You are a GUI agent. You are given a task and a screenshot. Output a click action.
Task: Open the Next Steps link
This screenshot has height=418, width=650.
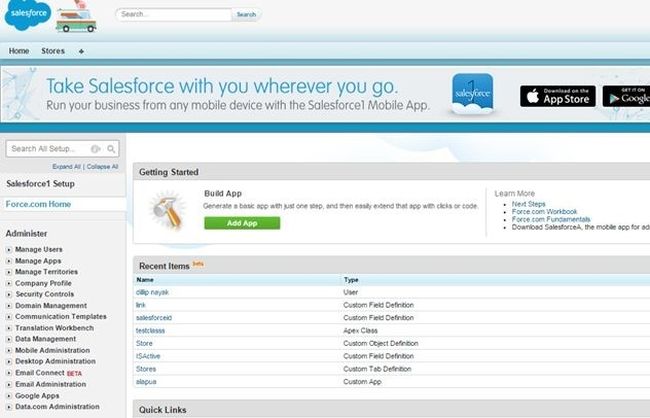(529, 204)
